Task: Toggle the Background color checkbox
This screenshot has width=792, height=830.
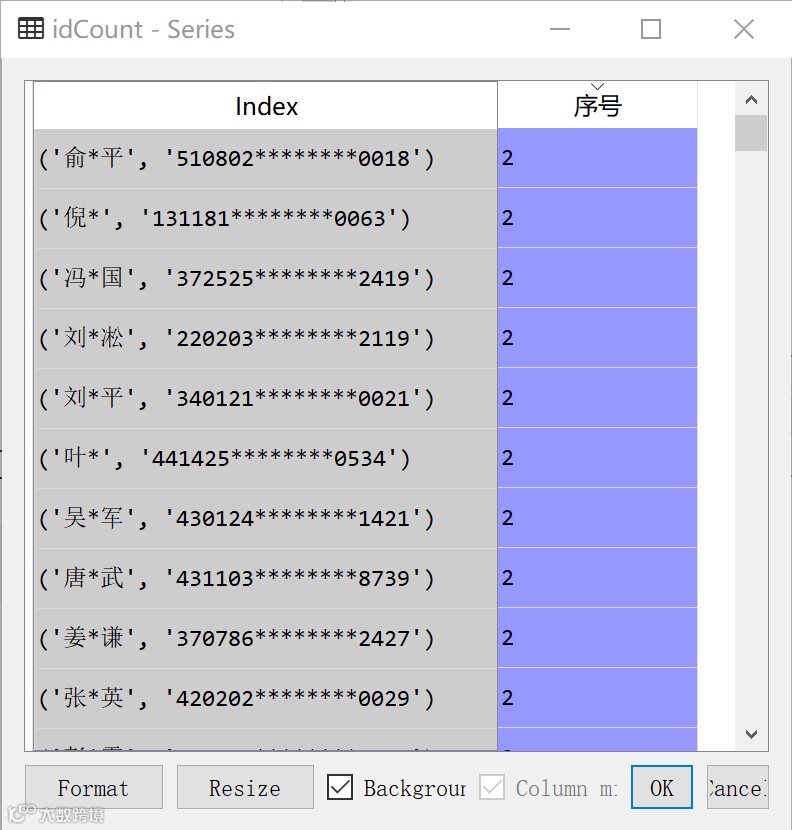Action: tap(340, 787)
